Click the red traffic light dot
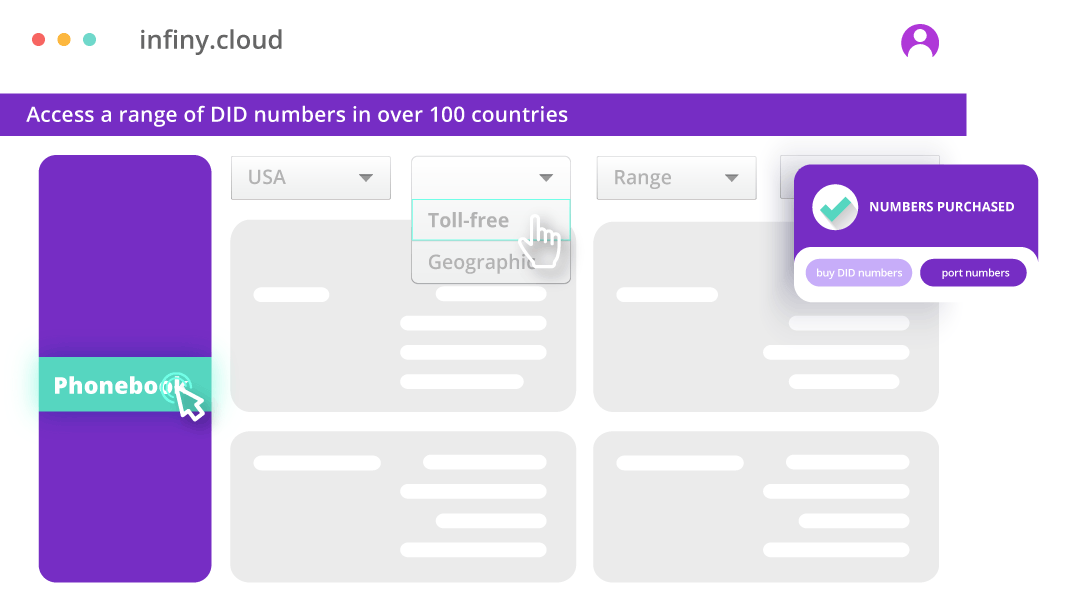This screenshot has height=608, width=1080. point(38,40)
